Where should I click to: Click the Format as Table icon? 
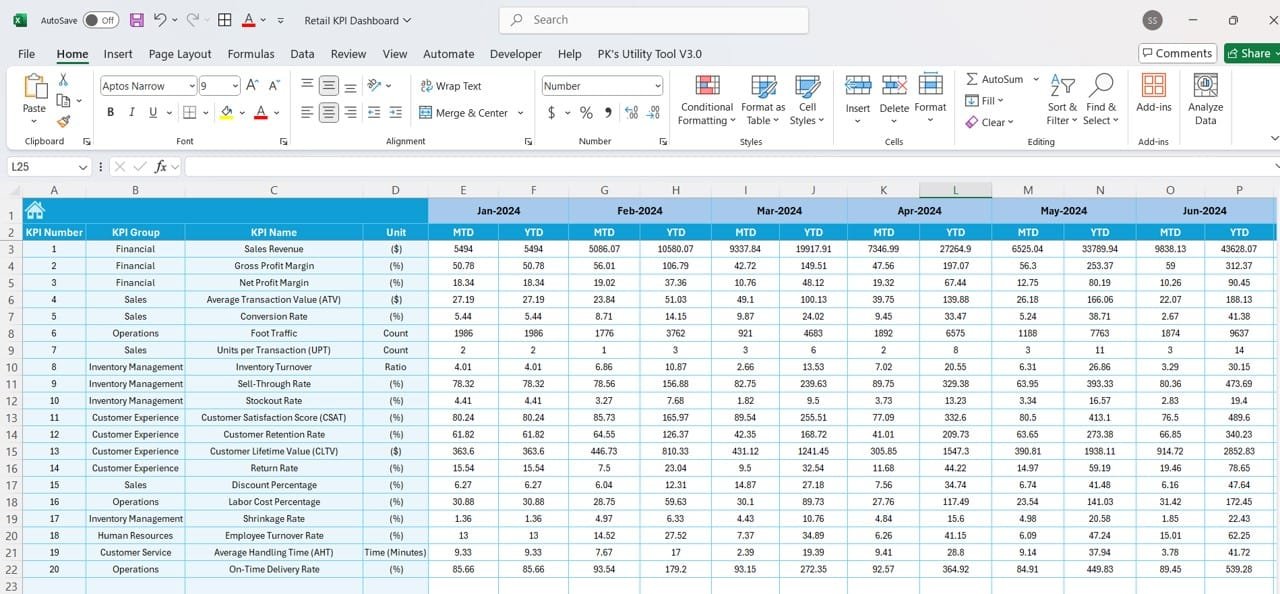tap(763, 87)
